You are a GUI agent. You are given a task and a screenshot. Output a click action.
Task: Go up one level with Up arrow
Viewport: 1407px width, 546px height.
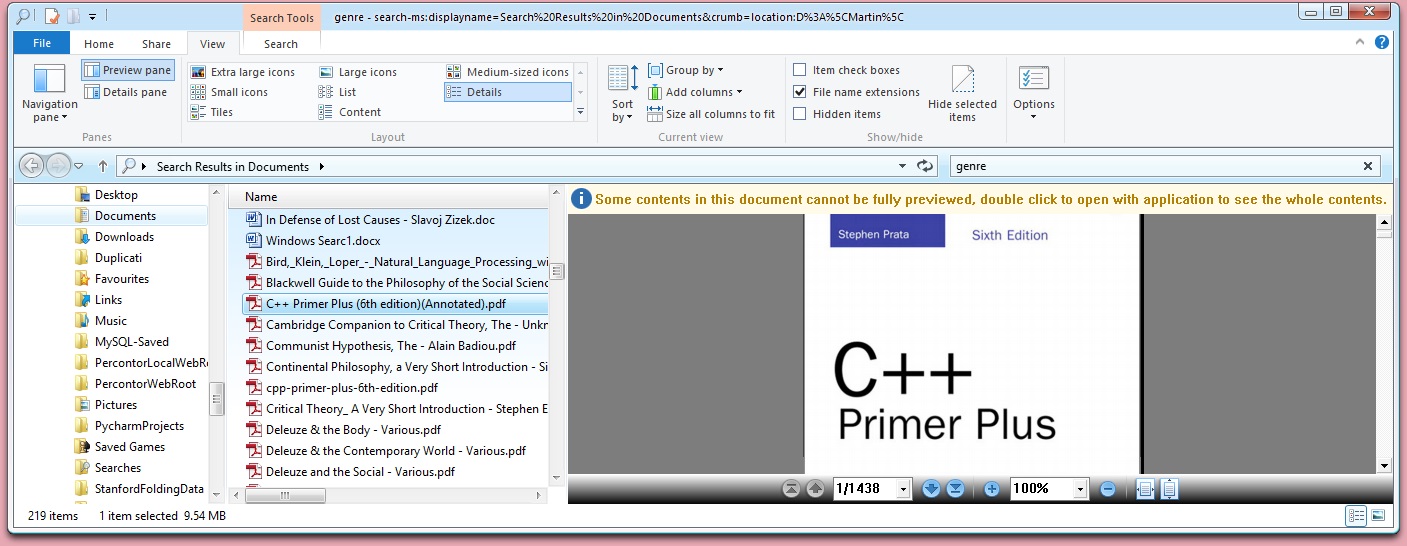point(102,166)
